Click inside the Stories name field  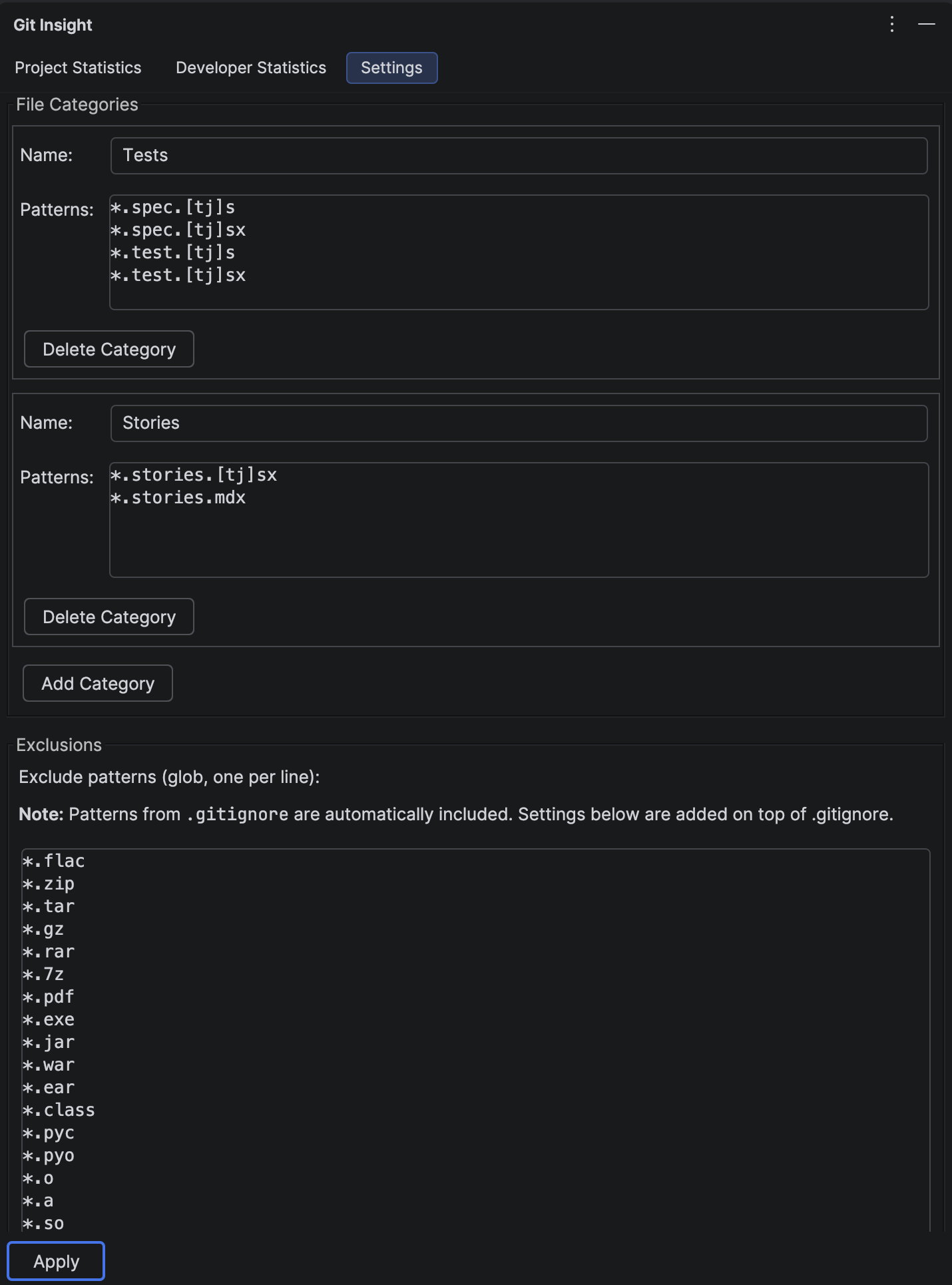(x=466, y=423)
